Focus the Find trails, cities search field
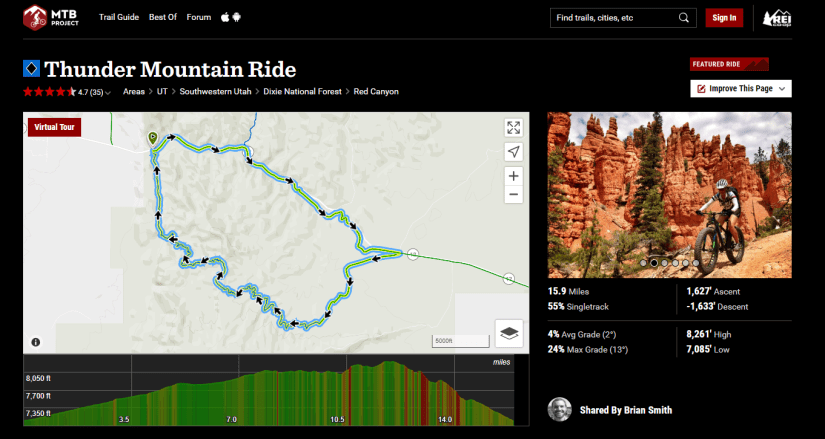Viewport: 825px width, 439px height. pyautogui.click(x=613, y=18)
